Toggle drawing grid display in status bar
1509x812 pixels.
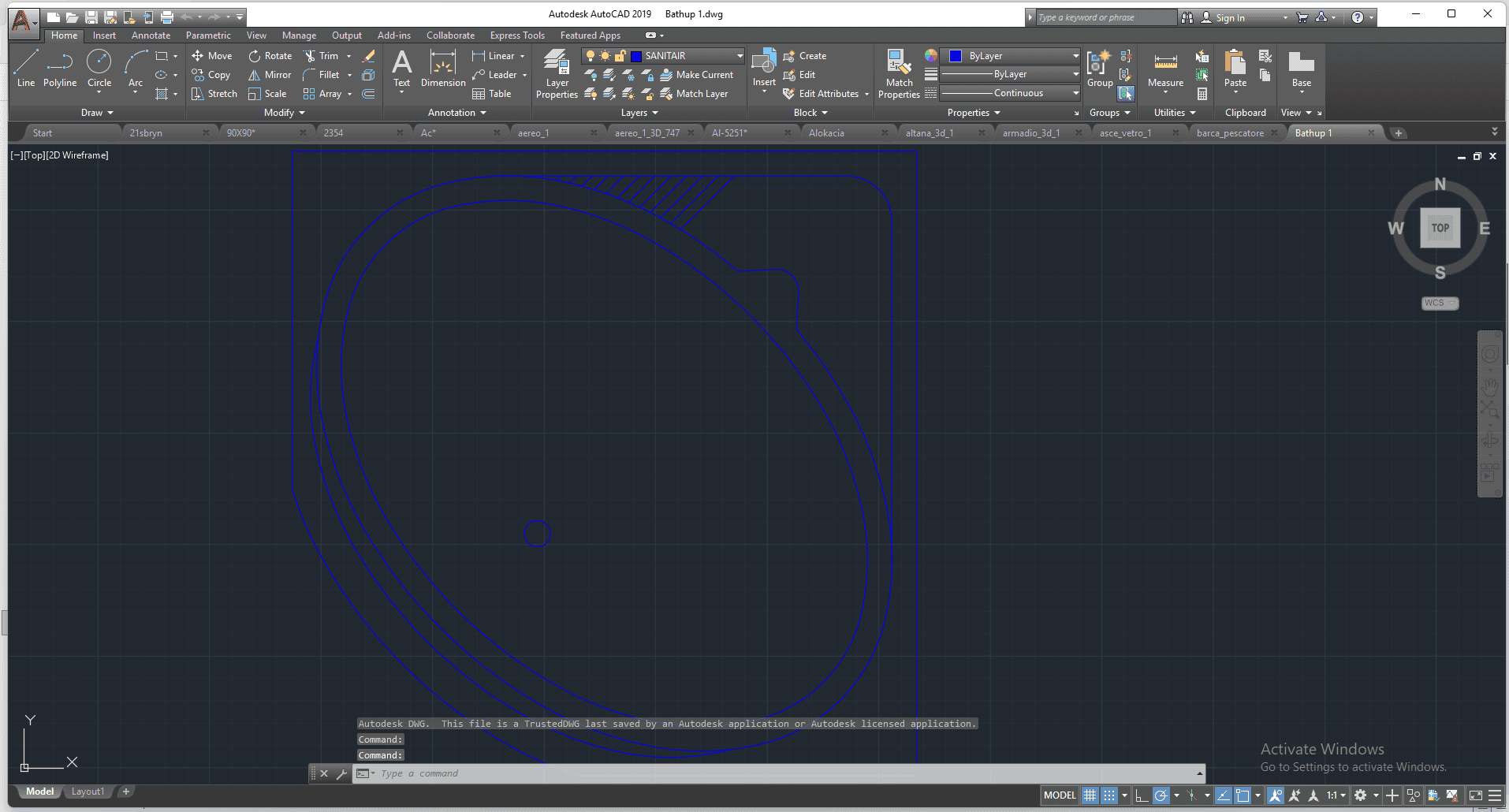click(1090, 795)
